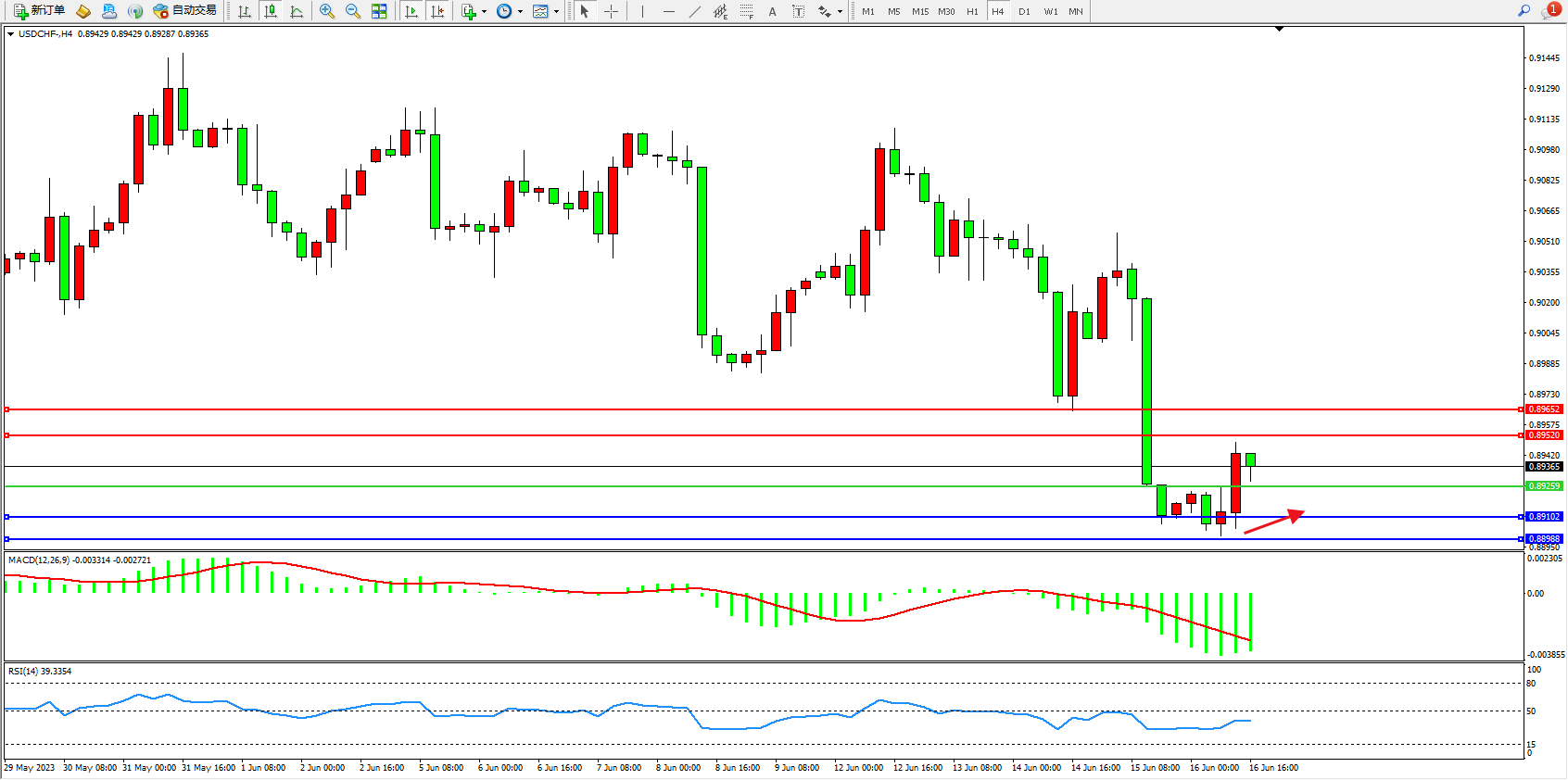Switch chart to bar chart mode
Image resolution: width=1568 pixels, height=780 pixels.
click(x=245, y=11)
